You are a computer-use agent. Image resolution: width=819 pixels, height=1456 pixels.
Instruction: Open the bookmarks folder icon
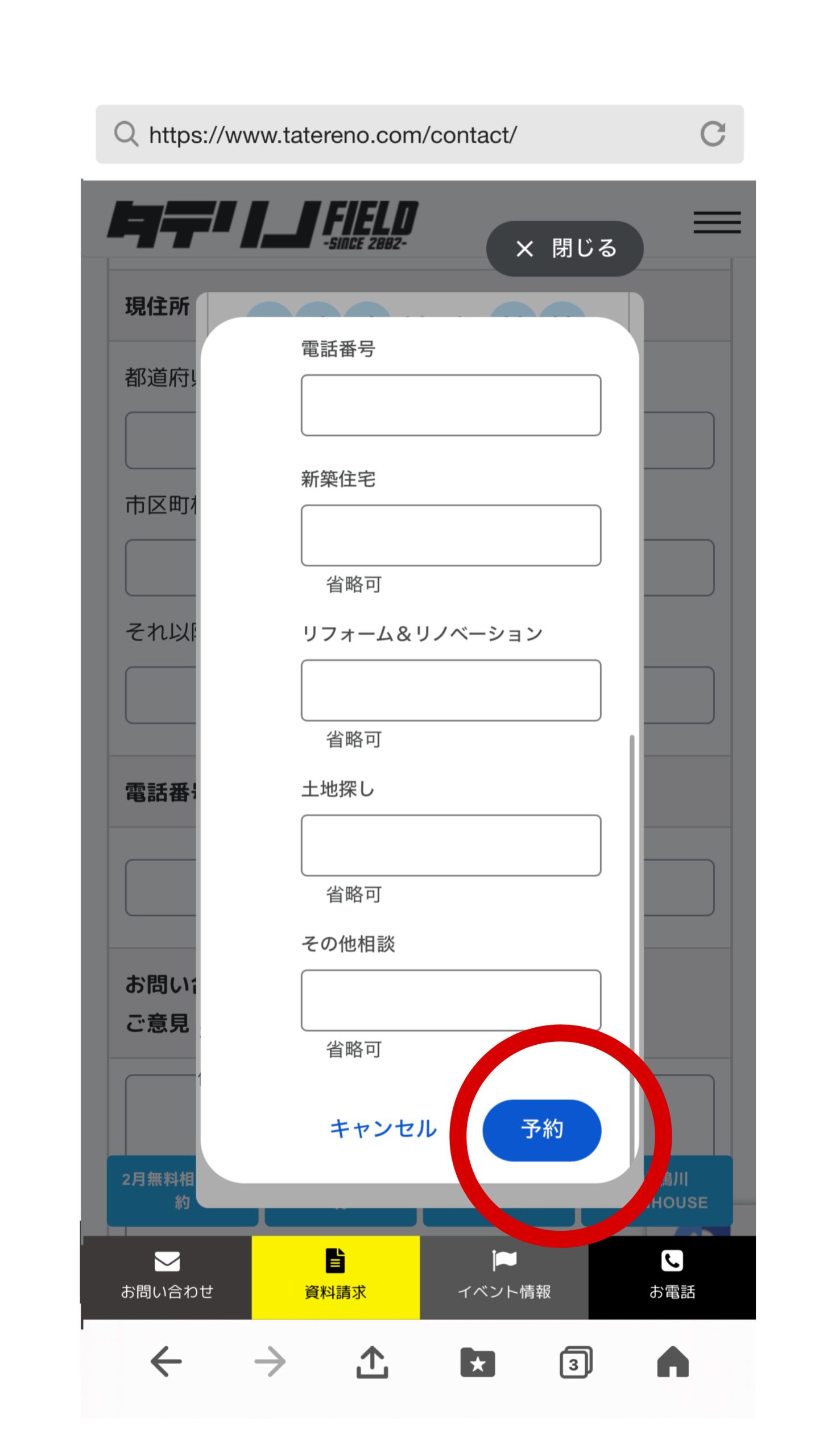477,1362
